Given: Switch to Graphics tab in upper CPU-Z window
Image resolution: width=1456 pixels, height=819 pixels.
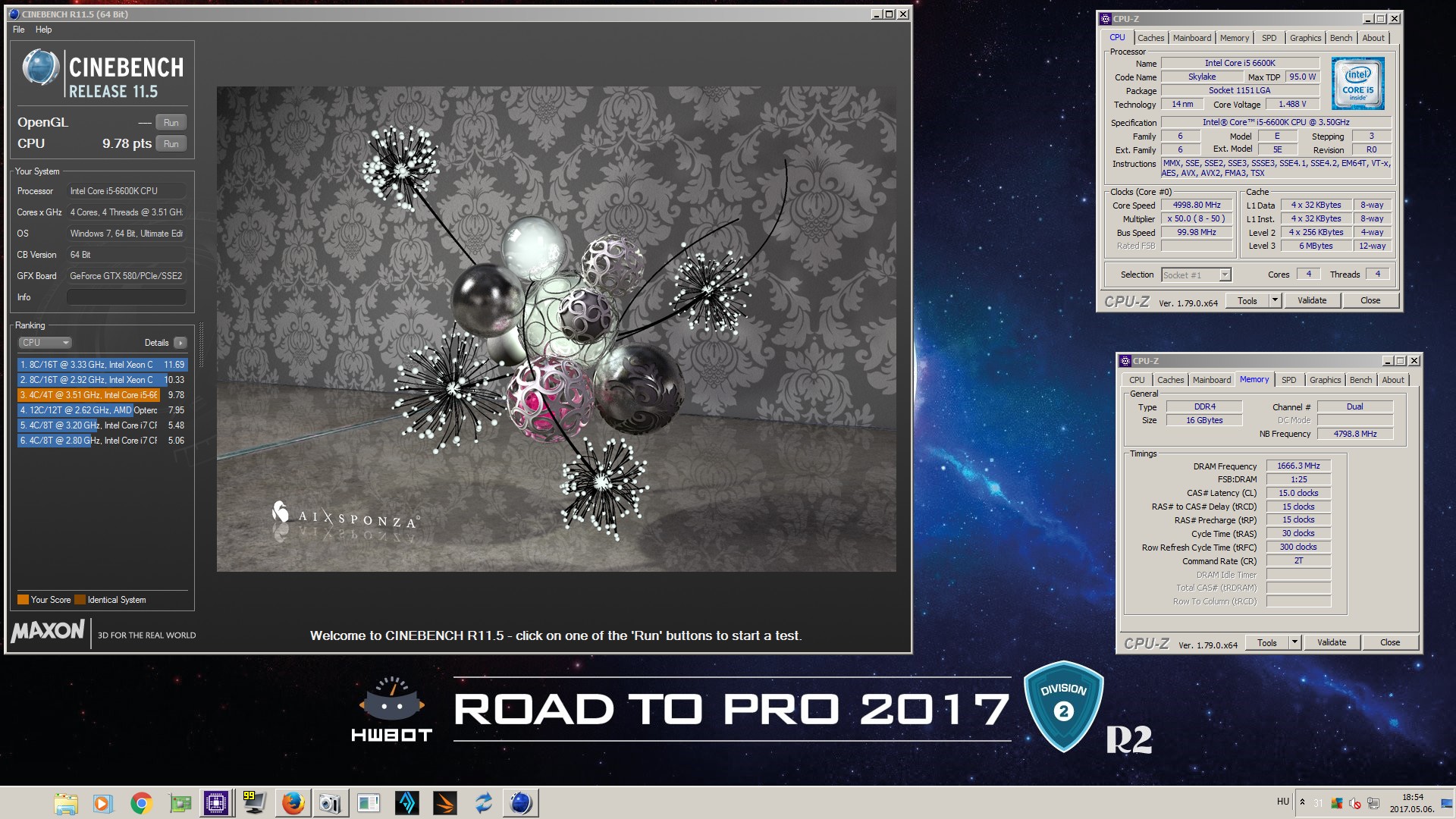Looking at the screenshot, I should tap(1306, 38).
